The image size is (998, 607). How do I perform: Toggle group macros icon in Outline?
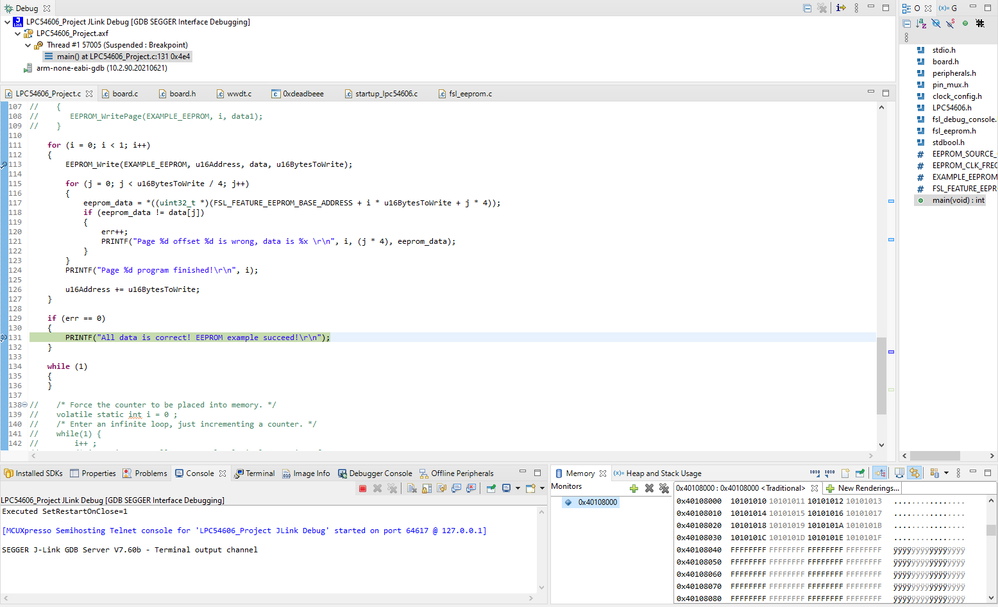click(980, 24)
